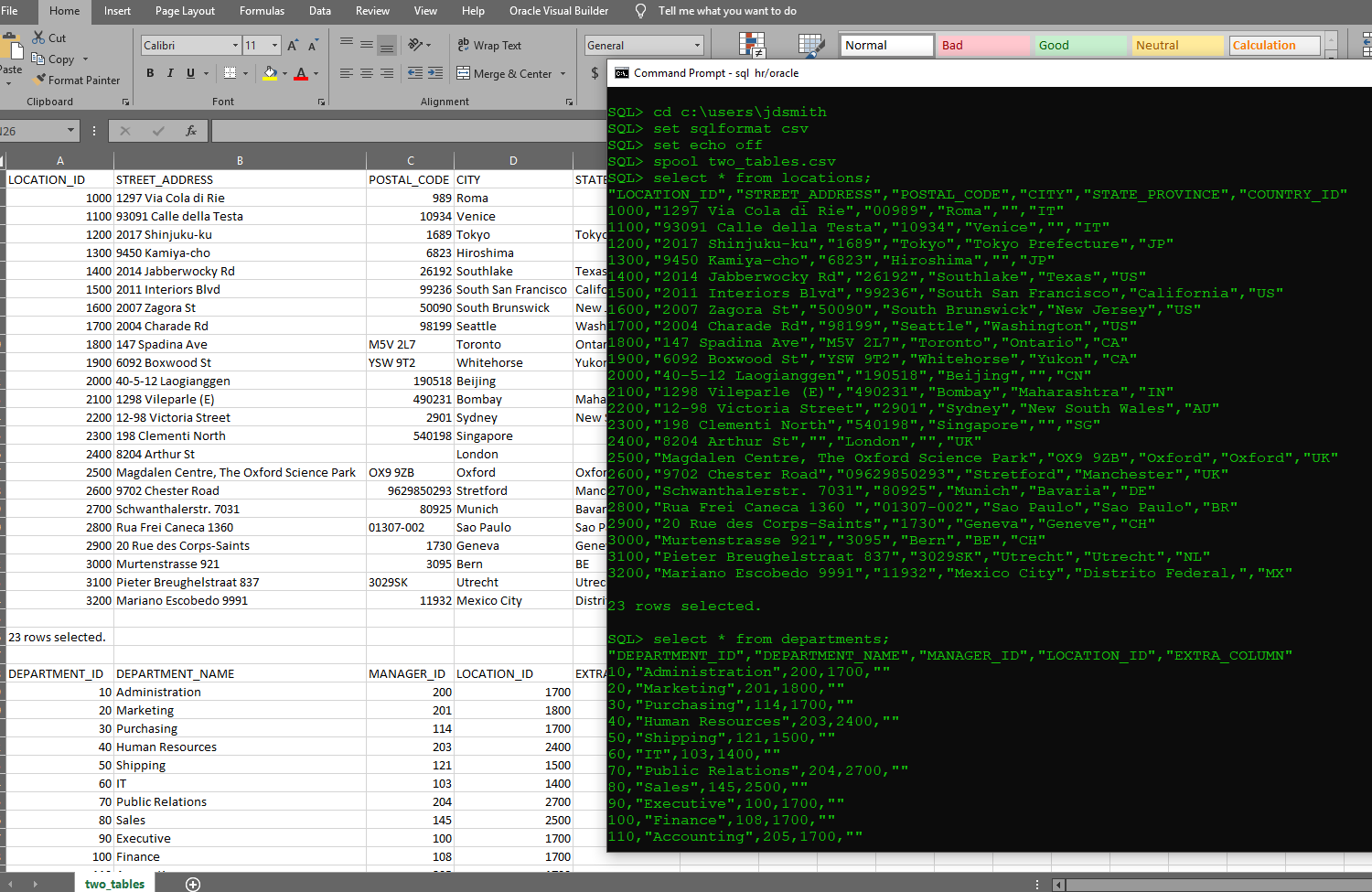1372x892 pixels.
Task: Open the Data ribbon tab
Action: [320, 11]
